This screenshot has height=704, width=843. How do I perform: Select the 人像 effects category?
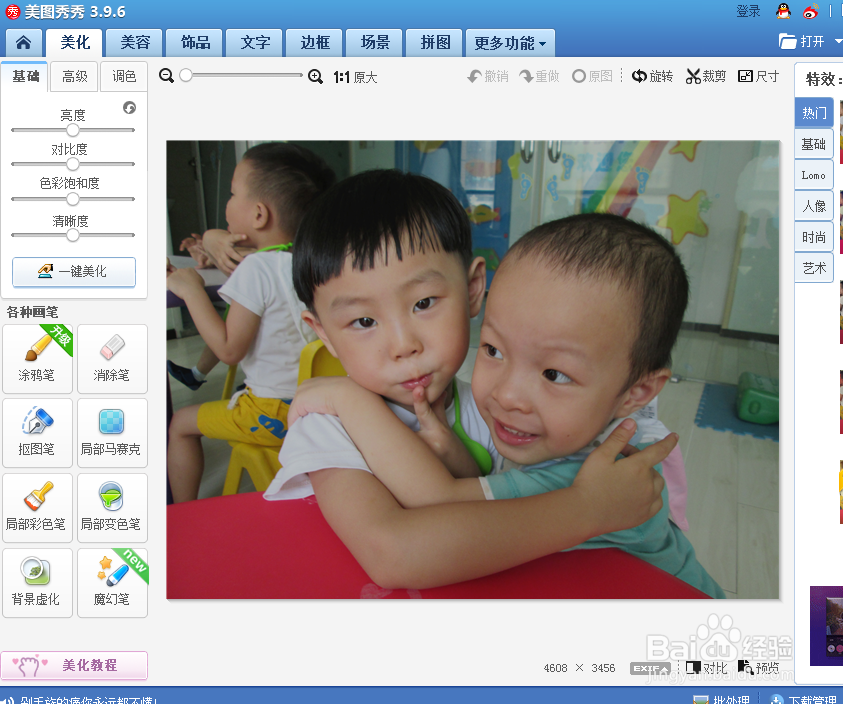[814, 206]
